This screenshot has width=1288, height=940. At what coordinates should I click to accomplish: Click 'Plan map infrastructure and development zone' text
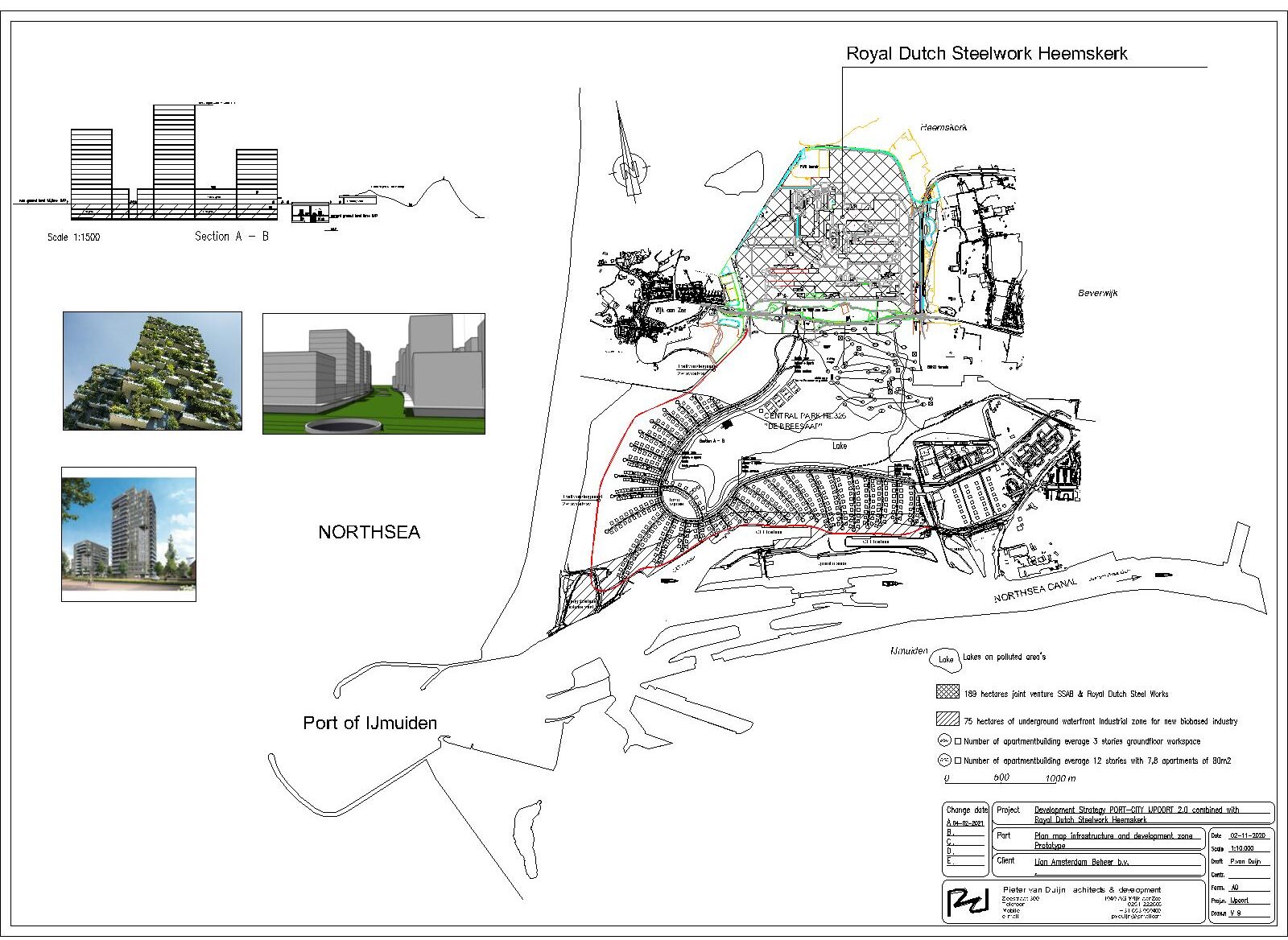click(1114, 835)
